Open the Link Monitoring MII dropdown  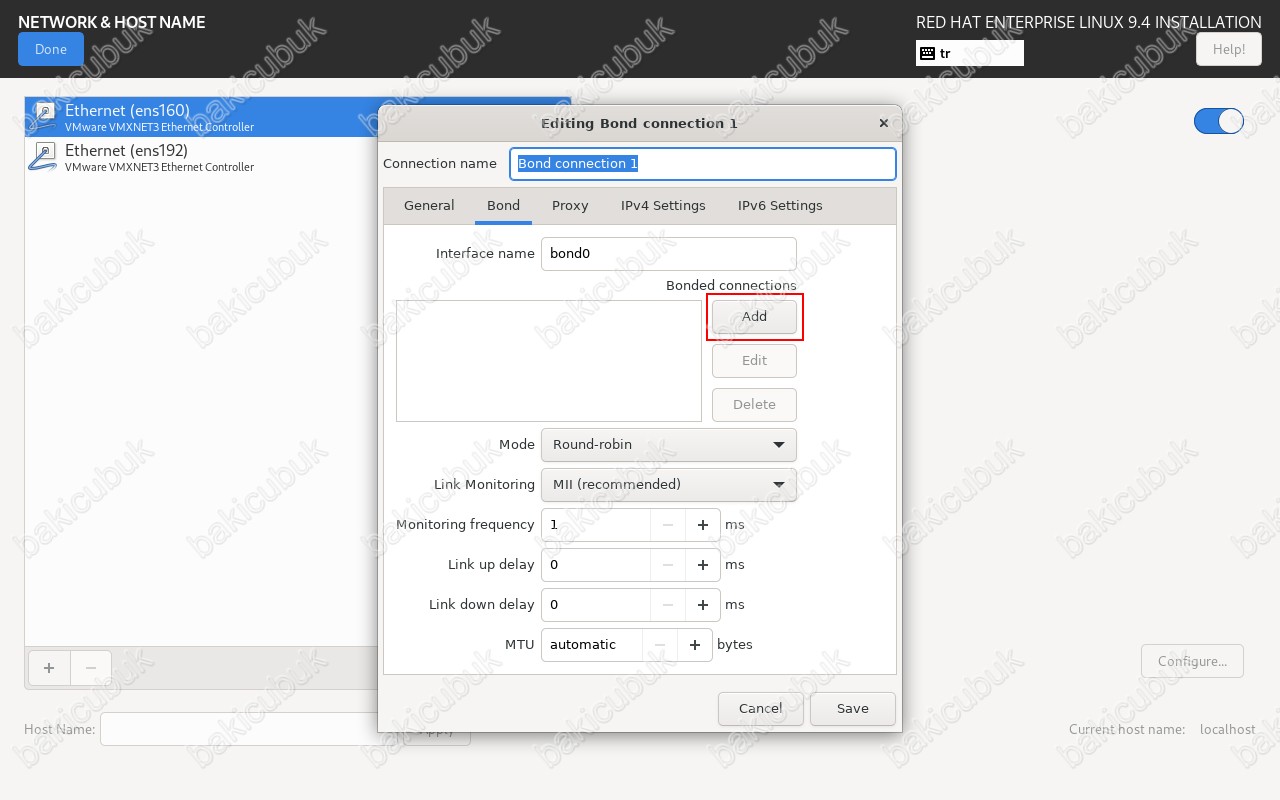669,485
